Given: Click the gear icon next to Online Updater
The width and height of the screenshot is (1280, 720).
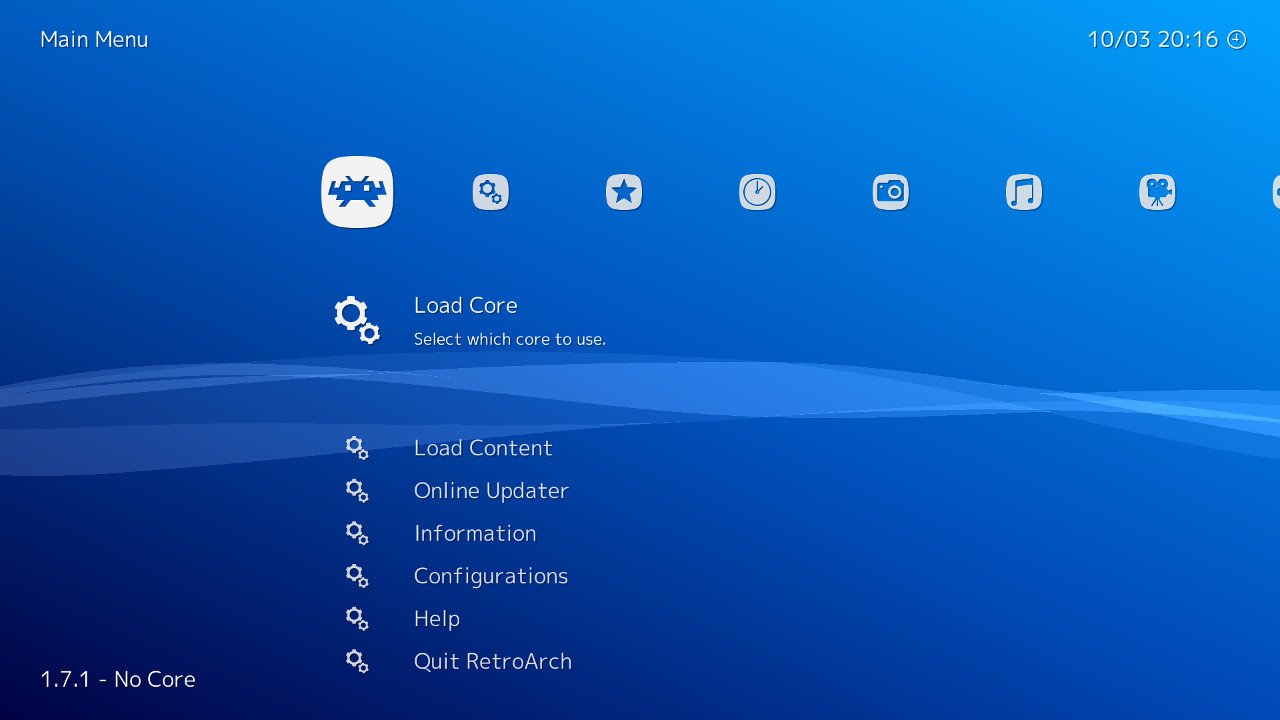Looking at the screenshot, I should coord(357,491).
